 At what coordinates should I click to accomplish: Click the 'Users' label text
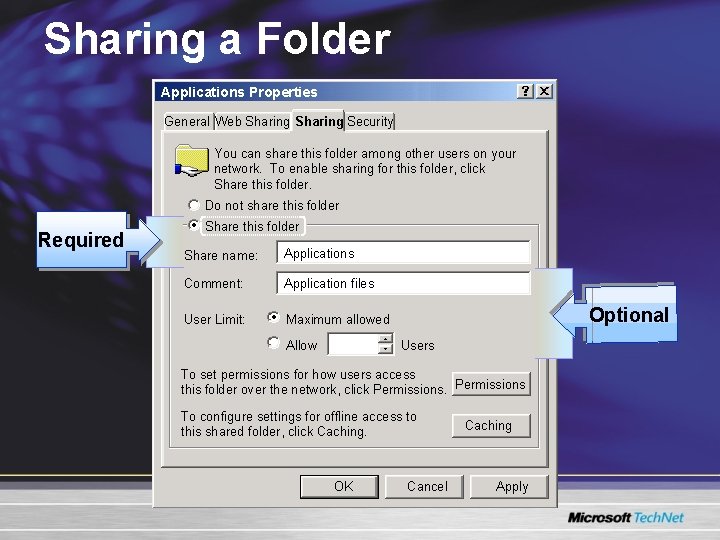(x=417, y=345)
